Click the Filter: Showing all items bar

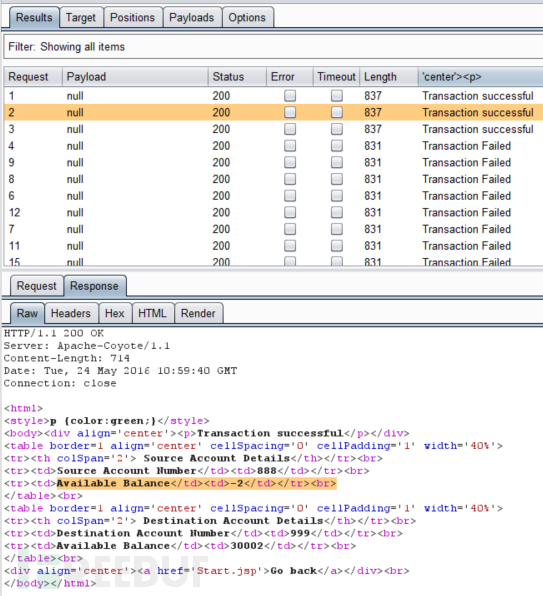click(273, 47)
